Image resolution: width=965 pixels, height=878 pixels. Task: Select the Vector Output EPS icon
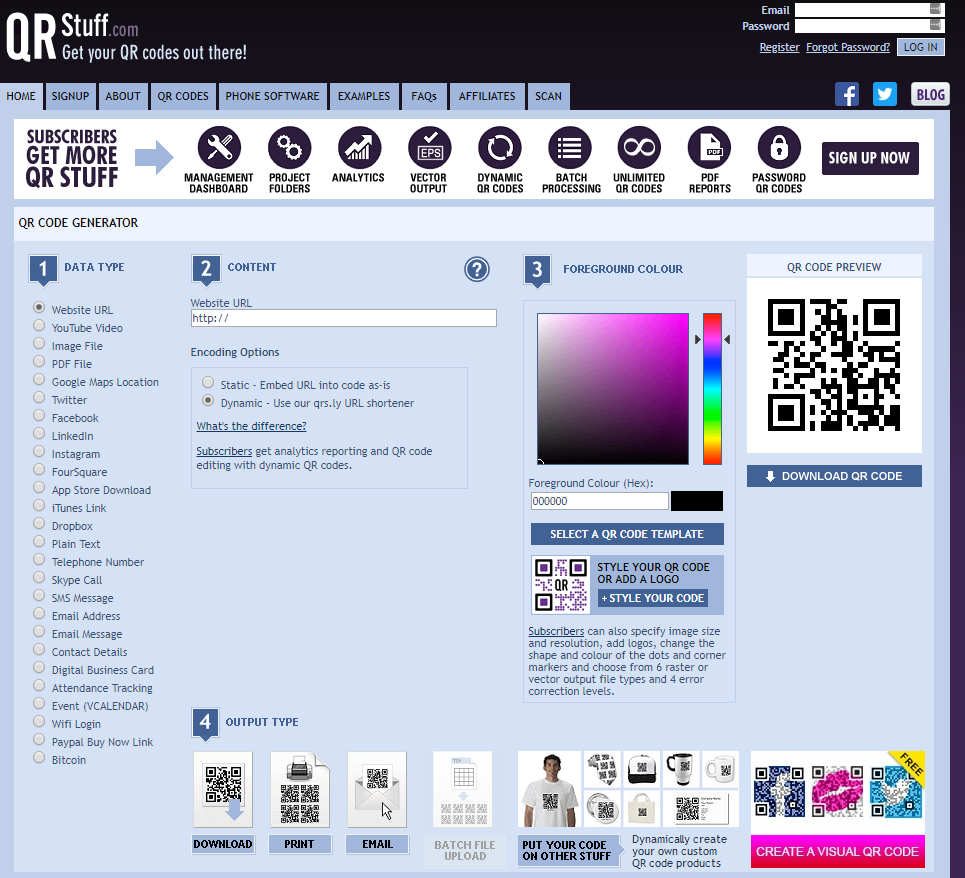pos(430,148)
